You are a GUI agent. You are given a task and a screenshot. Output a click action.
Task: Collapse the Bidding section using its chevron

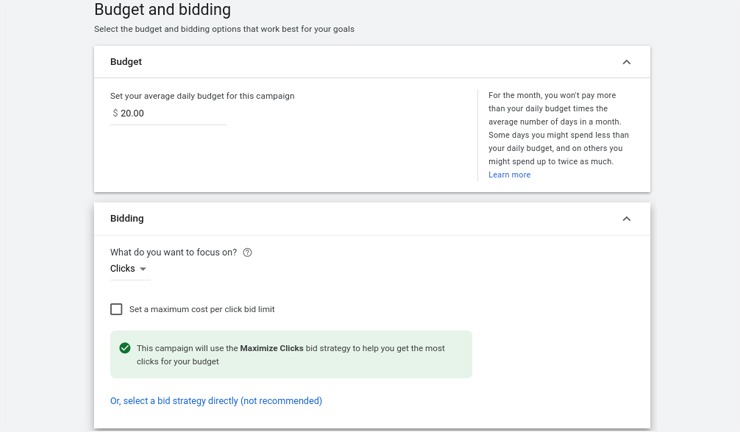[626, 219]
